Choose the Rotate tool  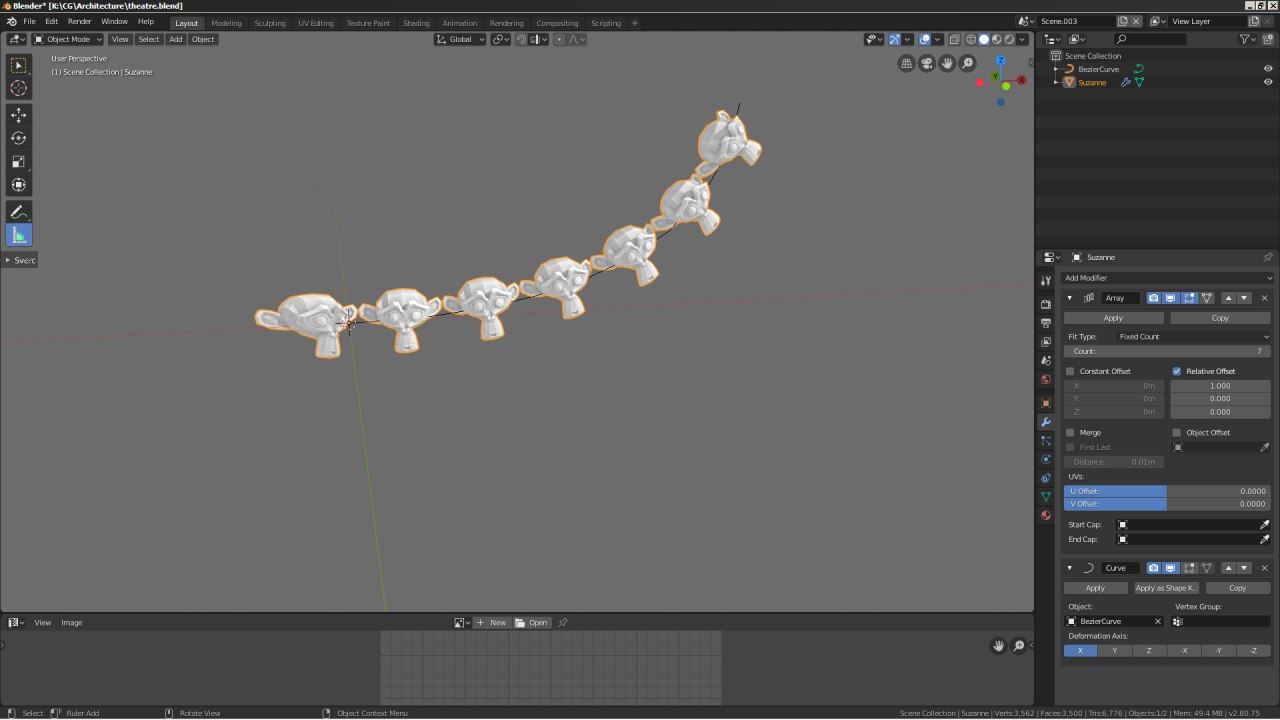pos(19,138)
